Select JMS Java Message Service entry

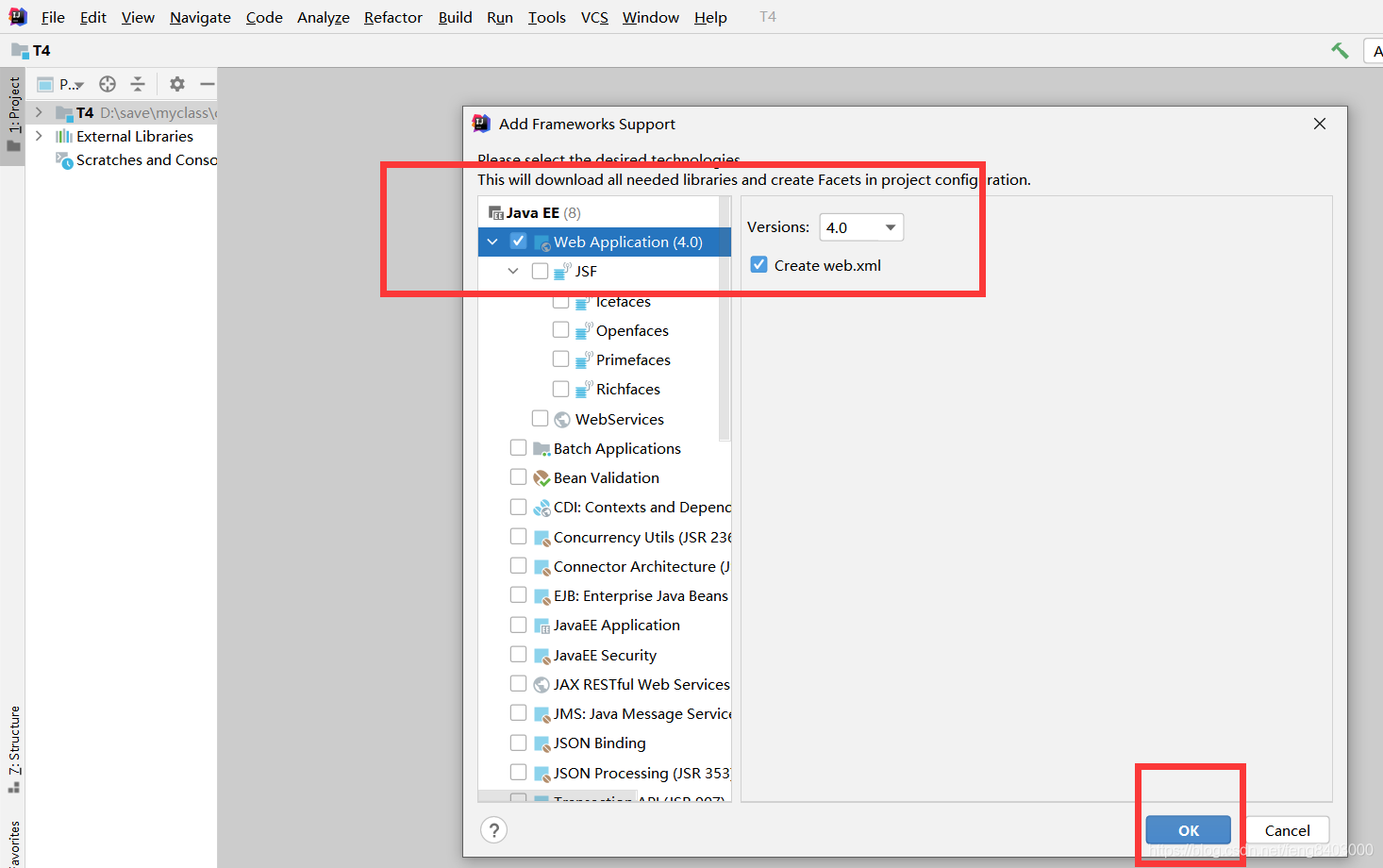(642, 714)
